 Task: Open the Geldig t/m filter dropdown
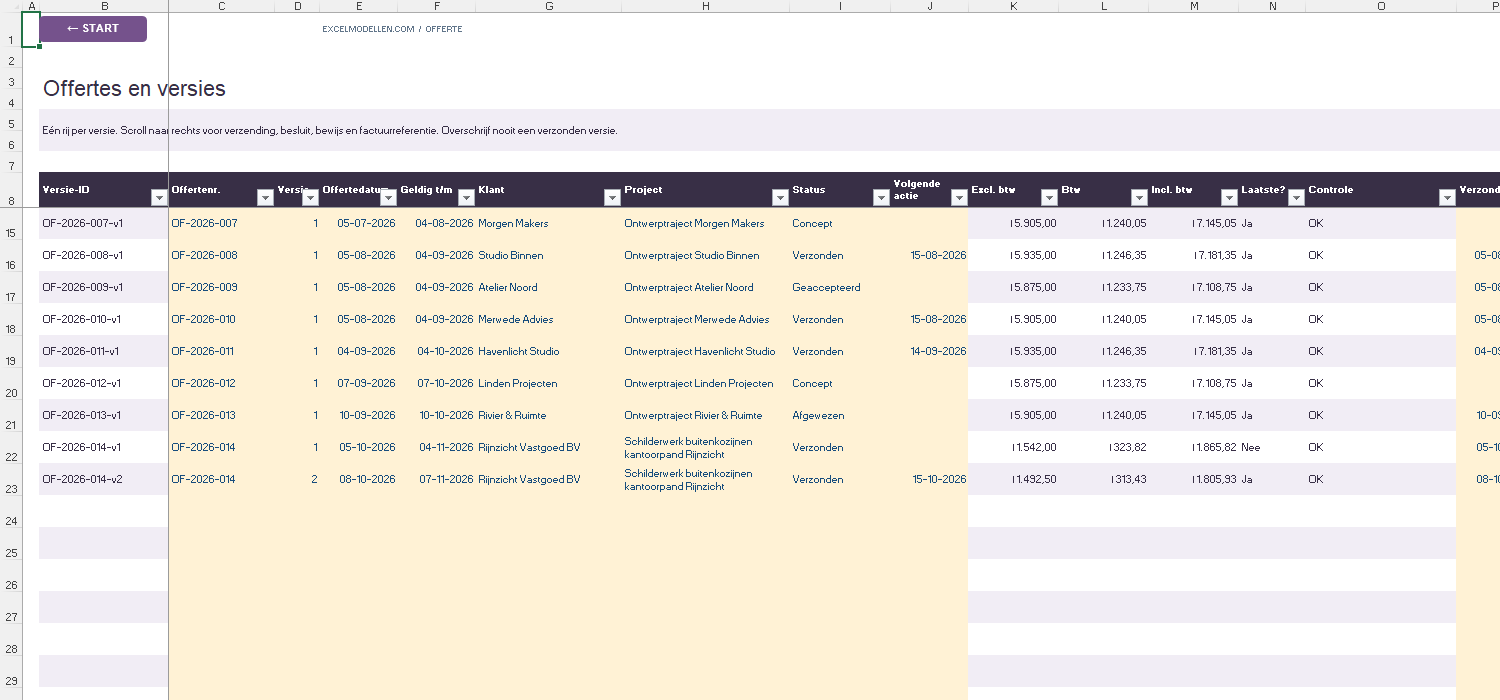(466, 198)
